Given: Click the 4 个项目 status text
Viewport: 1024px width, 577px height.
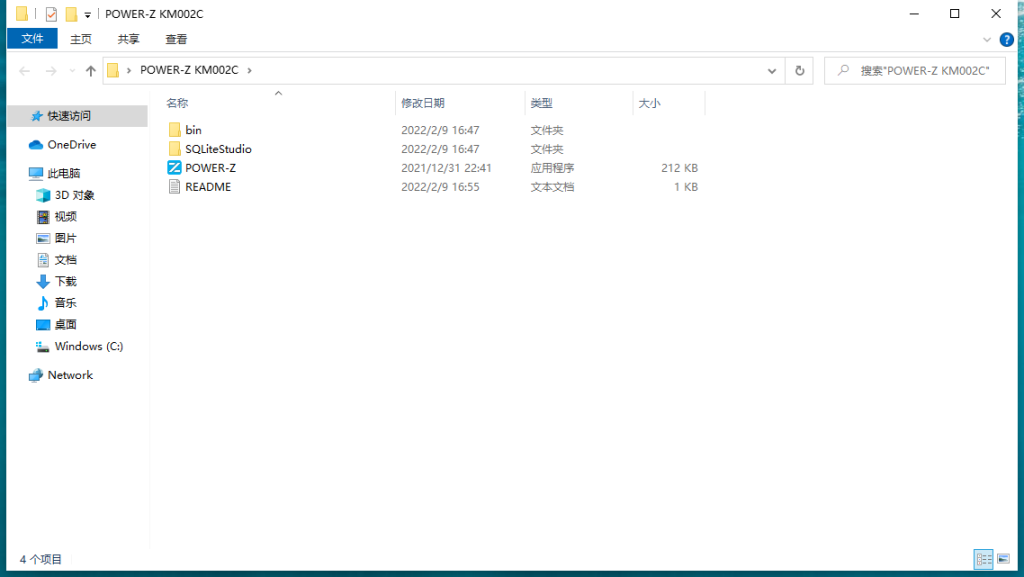Looking at the screenshot, I should pyautogui.click(x=40, y=559).
